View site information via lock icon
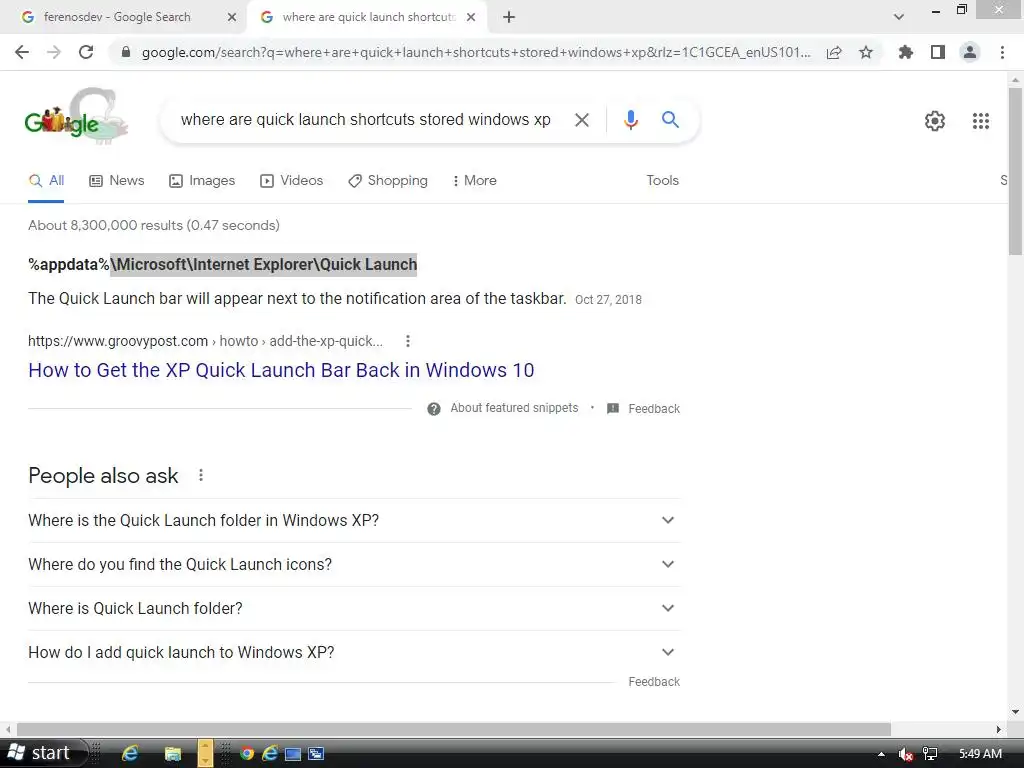The width and height of the screenshot is (1024, 768). (126, 52)
